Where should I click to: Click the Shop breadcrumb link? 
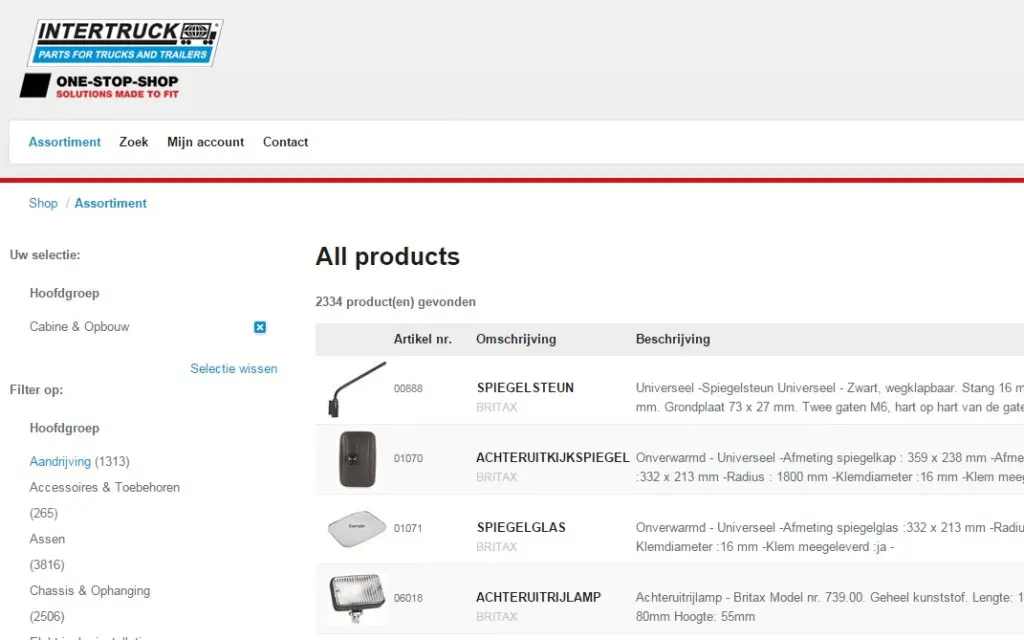[43, 203]
